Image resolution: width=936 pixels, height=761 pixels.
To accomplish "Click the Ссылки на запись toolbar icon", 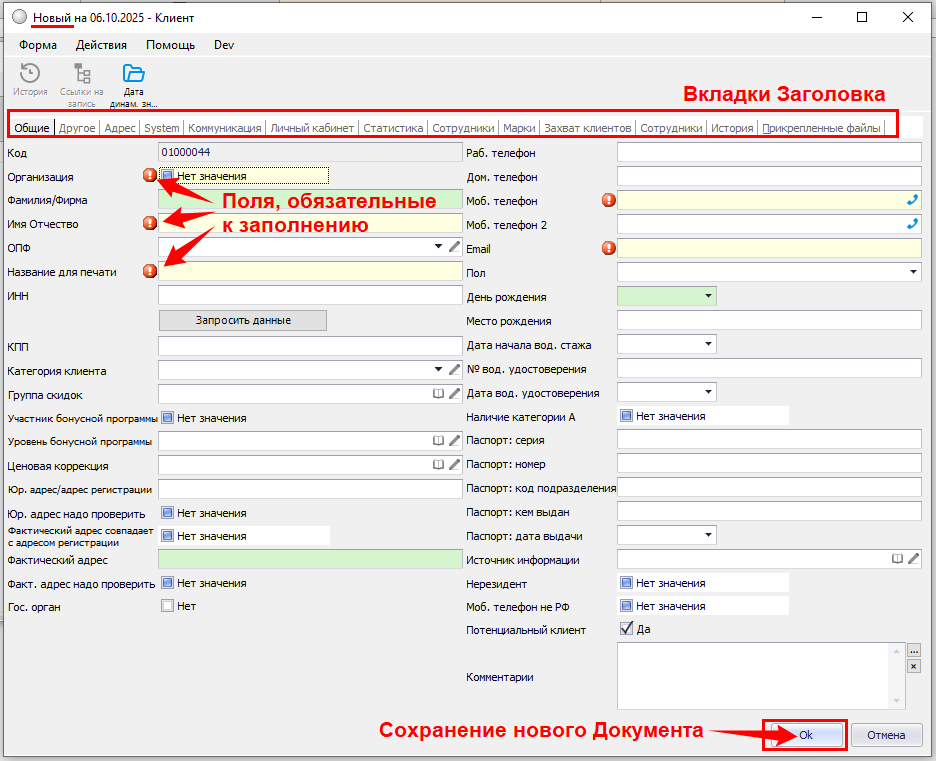I will pyautogui.click(x=82, y=74).
